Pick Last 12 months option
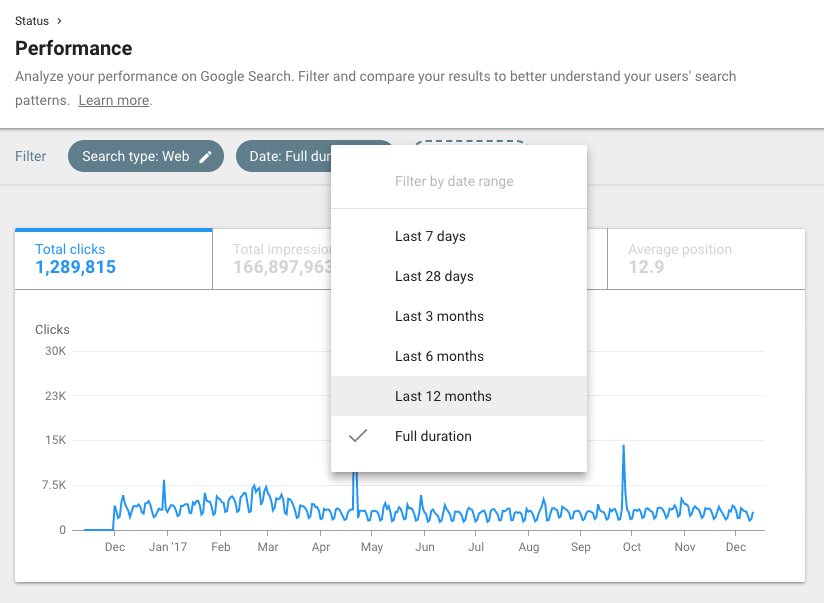The height and width of the screenshot is (603, 824). [x=459, y=396]
